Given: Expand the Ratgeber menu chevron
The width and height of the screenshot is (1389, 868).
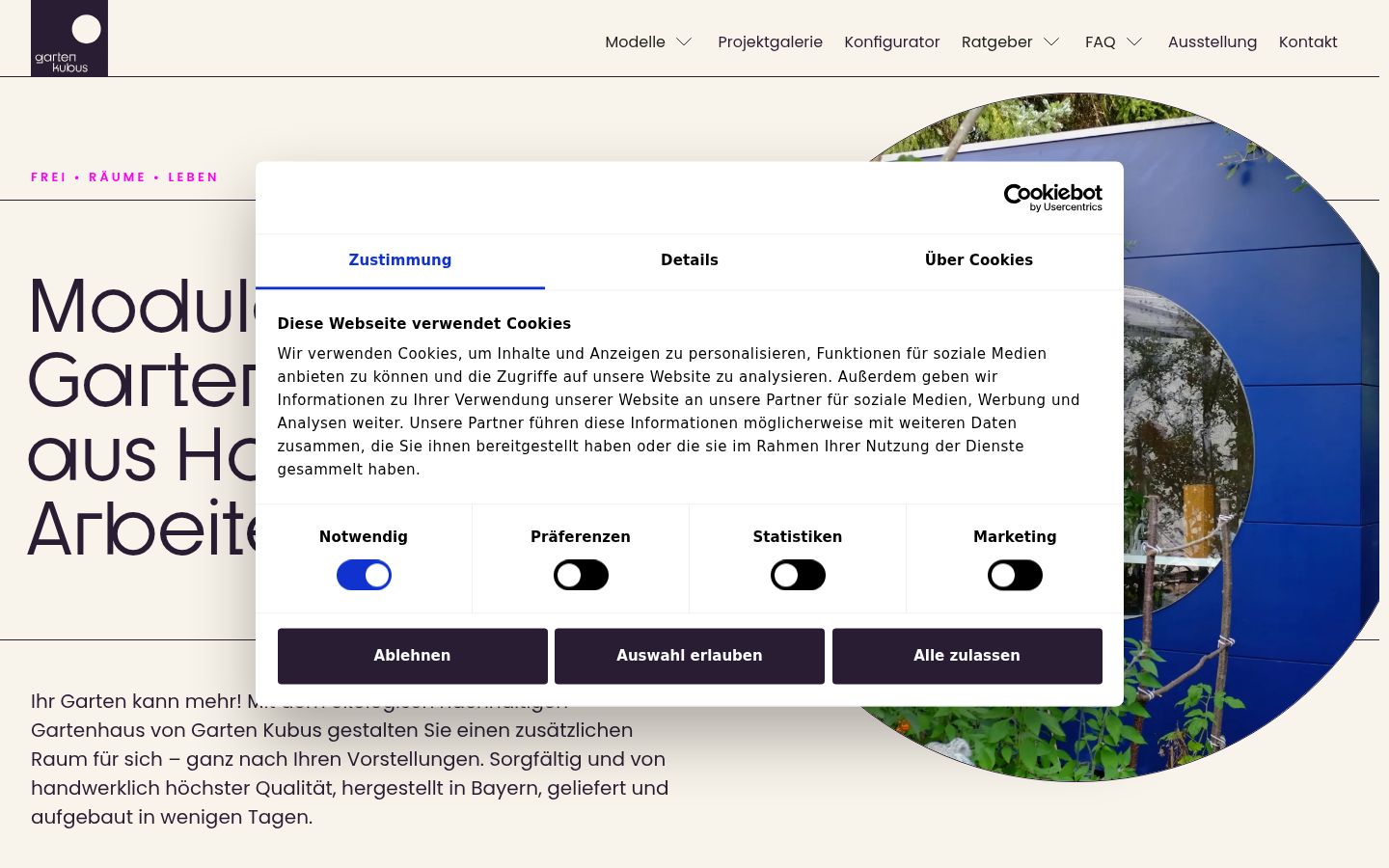Looking at the screenshot, I should [1051, 42].
